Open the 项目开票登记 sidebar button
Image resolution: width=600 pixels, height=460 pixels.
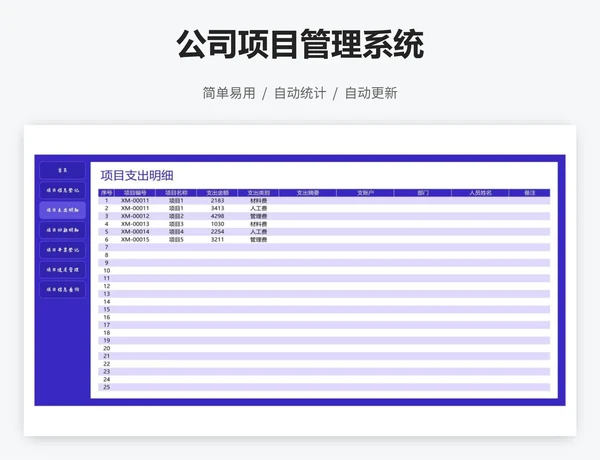(x=62, y=250)
